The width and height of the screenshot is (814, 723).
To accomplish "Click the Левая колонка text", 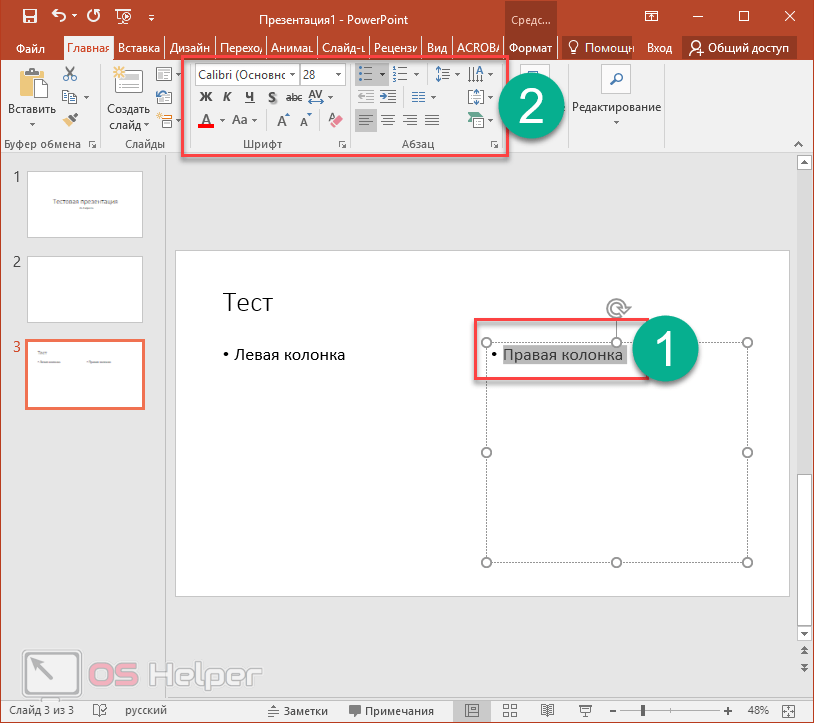I will pyautogui.click(x=289, y=355).
